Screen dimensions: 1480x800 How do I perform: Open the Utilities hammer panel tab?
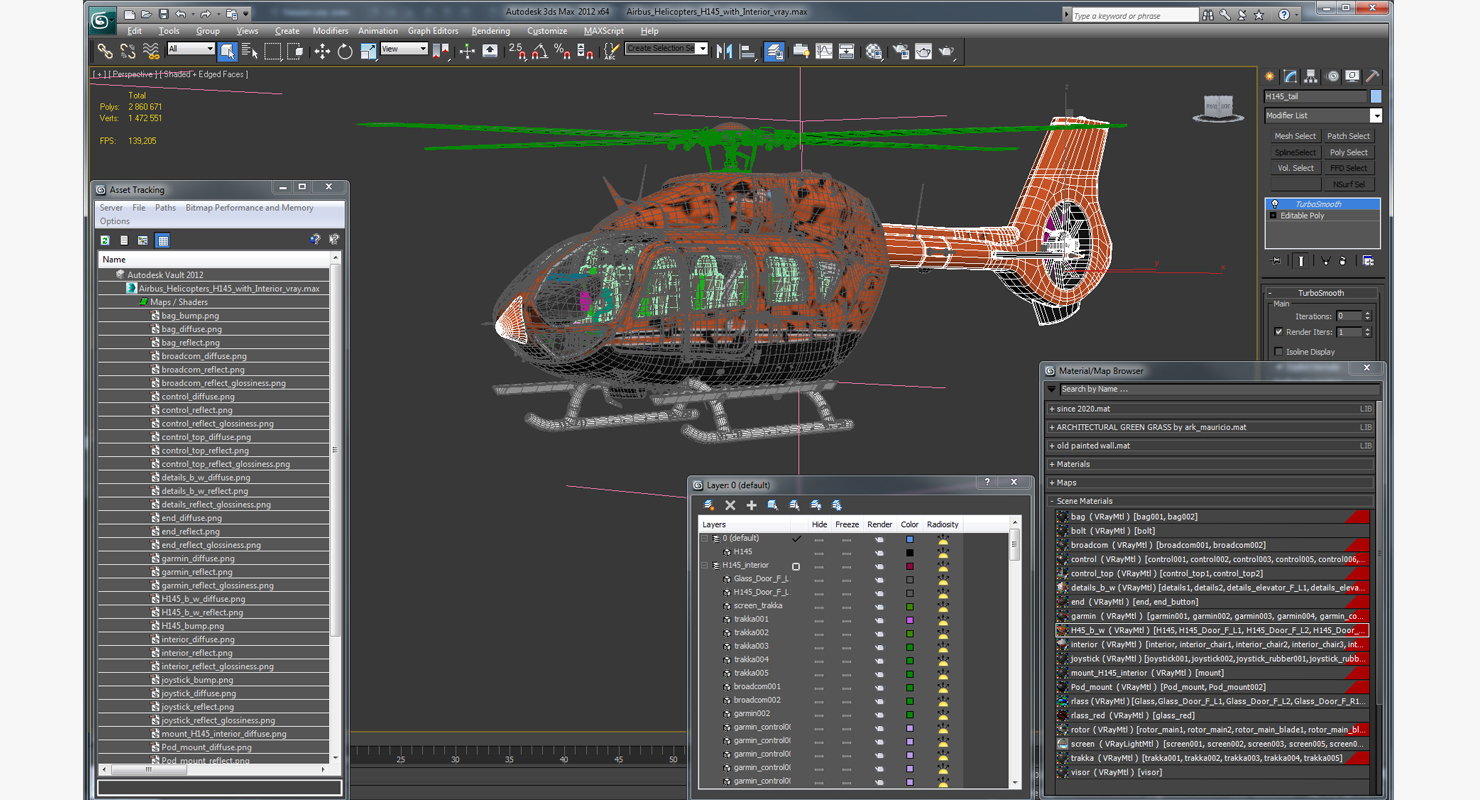click(x=1373, y=76)
